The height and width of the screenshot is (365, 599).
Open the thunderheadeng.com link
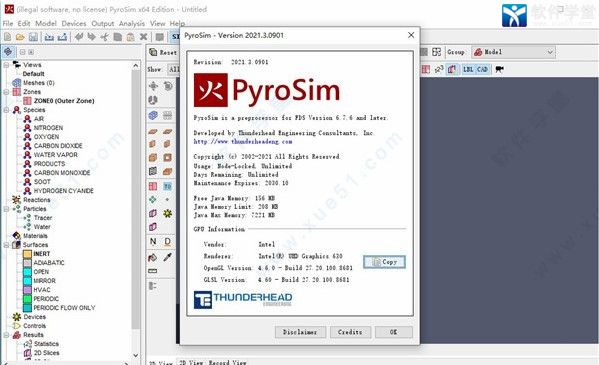click(243, 141)
